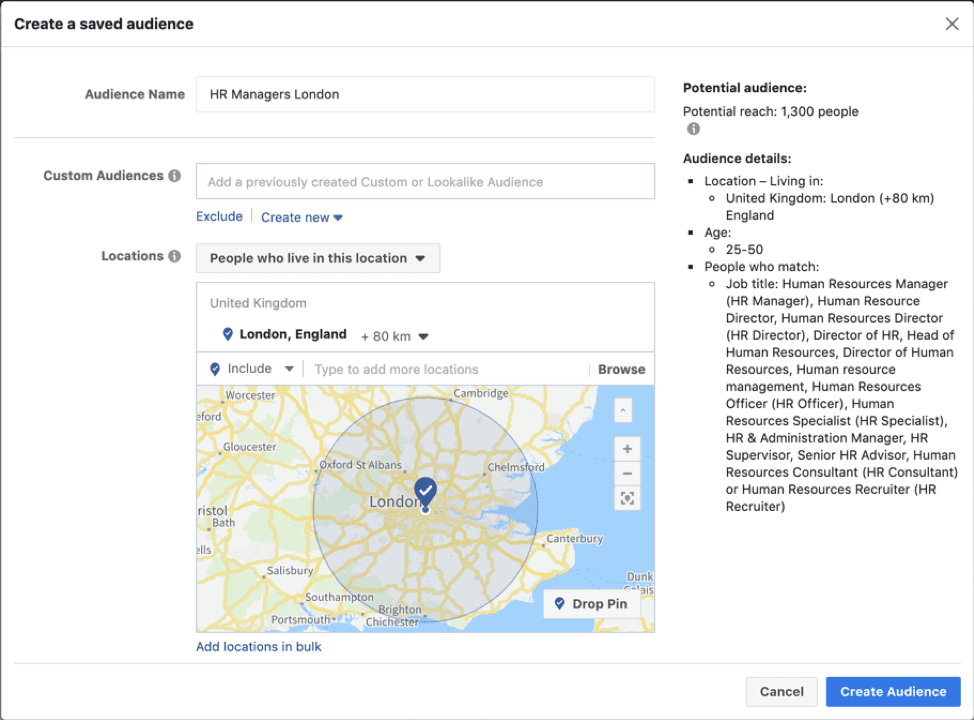Click the Cancel button
This screenshot has height=720, width=974.
[x=781, y=691]
